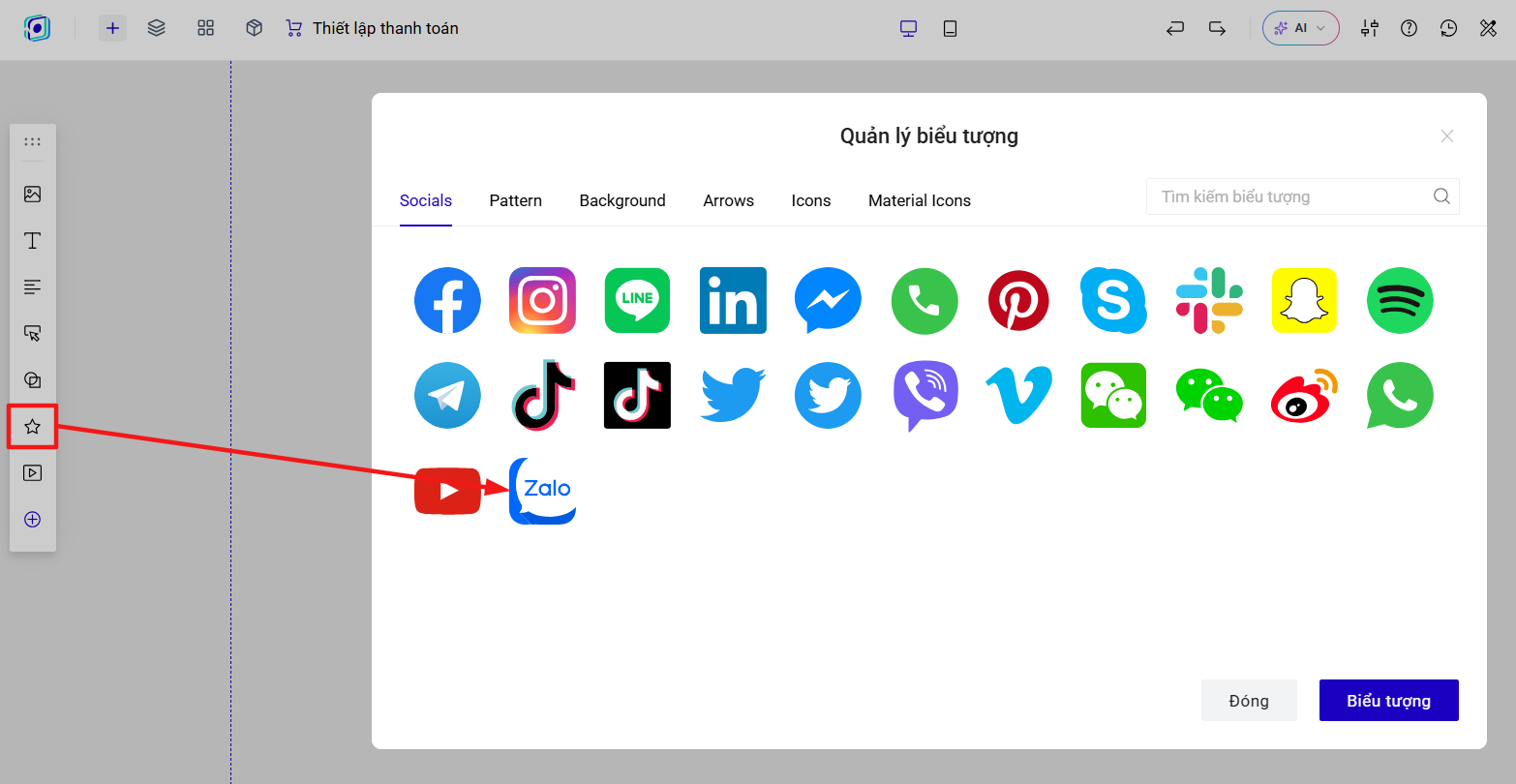
Task: Open the grid sections icon
Action: tap(205, 28)
